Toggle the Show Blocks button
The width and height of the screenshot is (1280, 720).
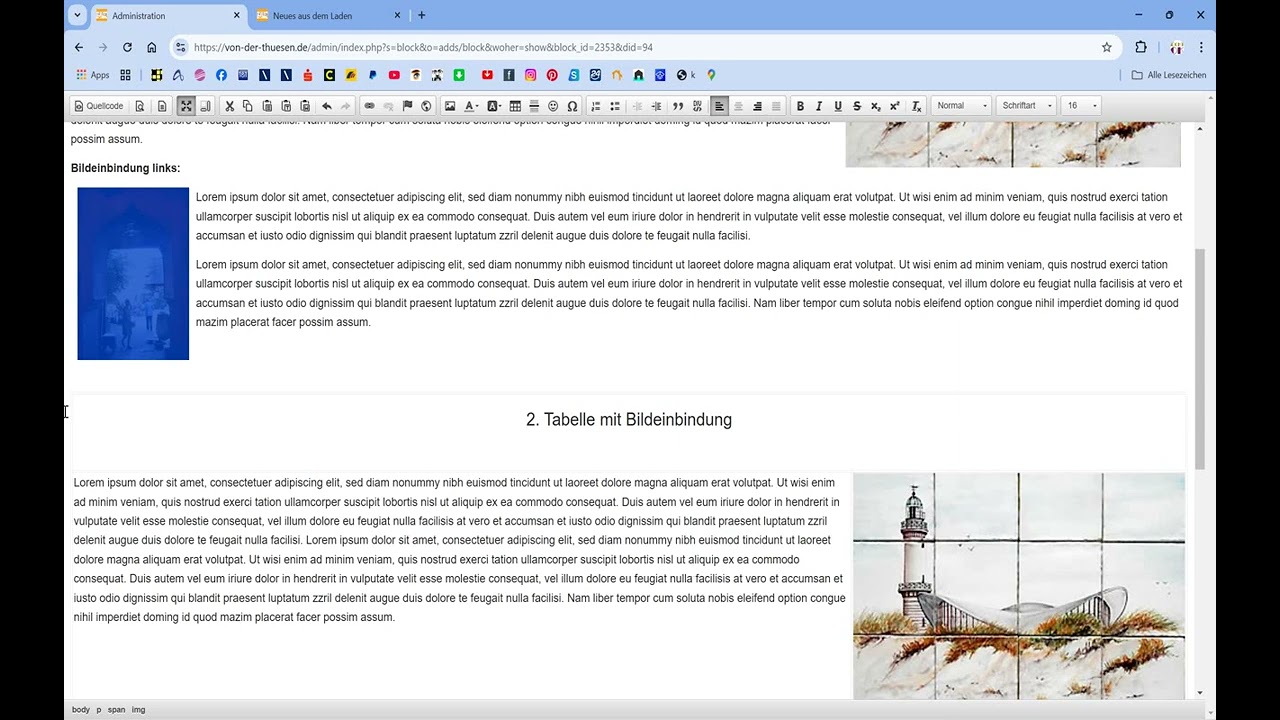pyautogui.click(x=205, y=106)
